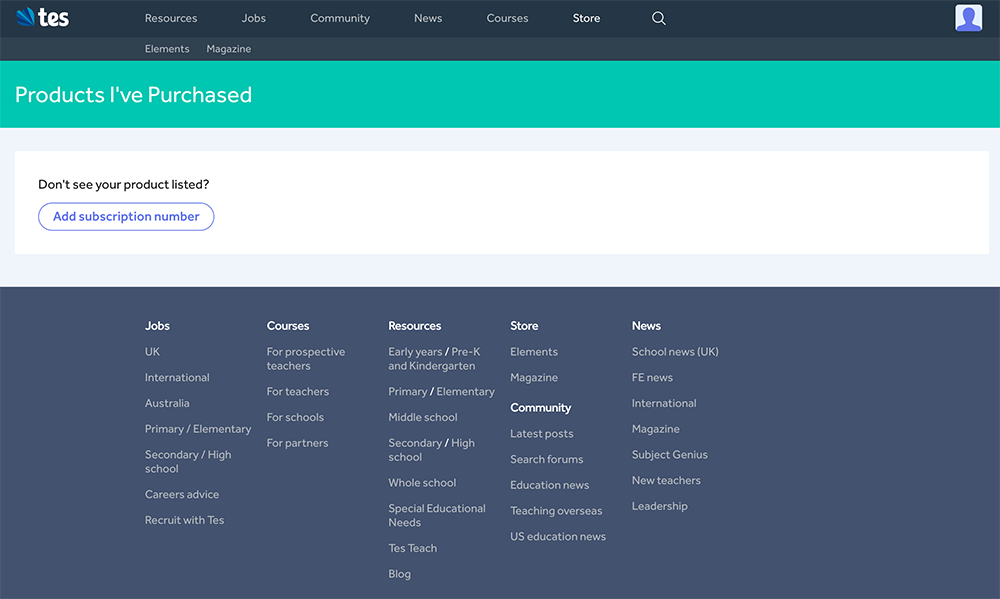Viewport: 1000px width, 599px height.
Task: Switch to the Magazine sub-navigation tab
Action: tap(229, 49)
